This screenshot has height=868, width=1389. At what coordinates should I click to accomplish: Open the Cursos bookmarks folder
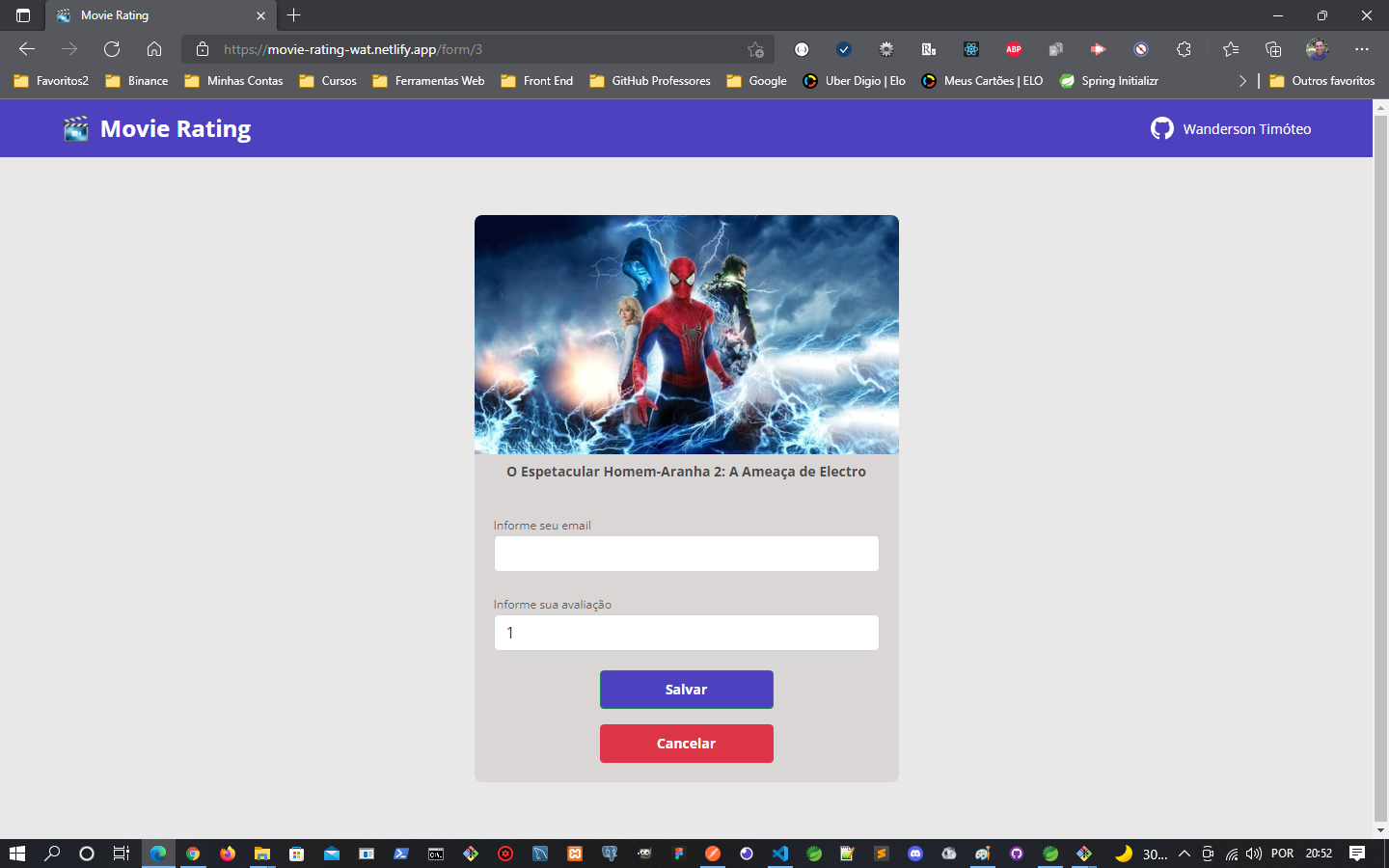(x=328, y=81)
